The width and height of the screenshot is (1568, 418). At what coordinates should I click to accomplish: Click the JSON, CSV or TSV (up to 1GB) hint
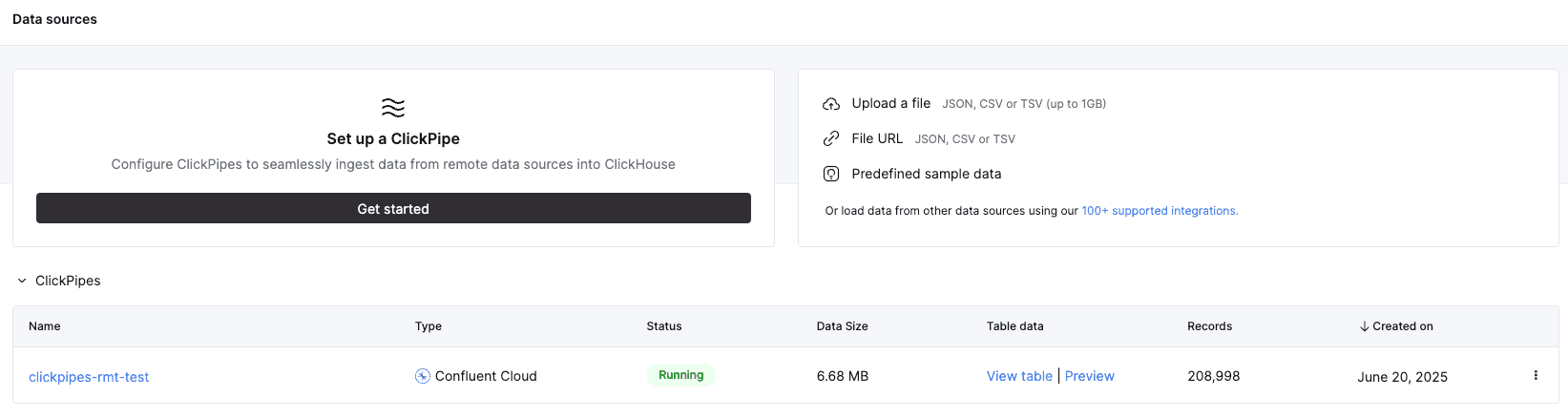tap(1024, 104)
